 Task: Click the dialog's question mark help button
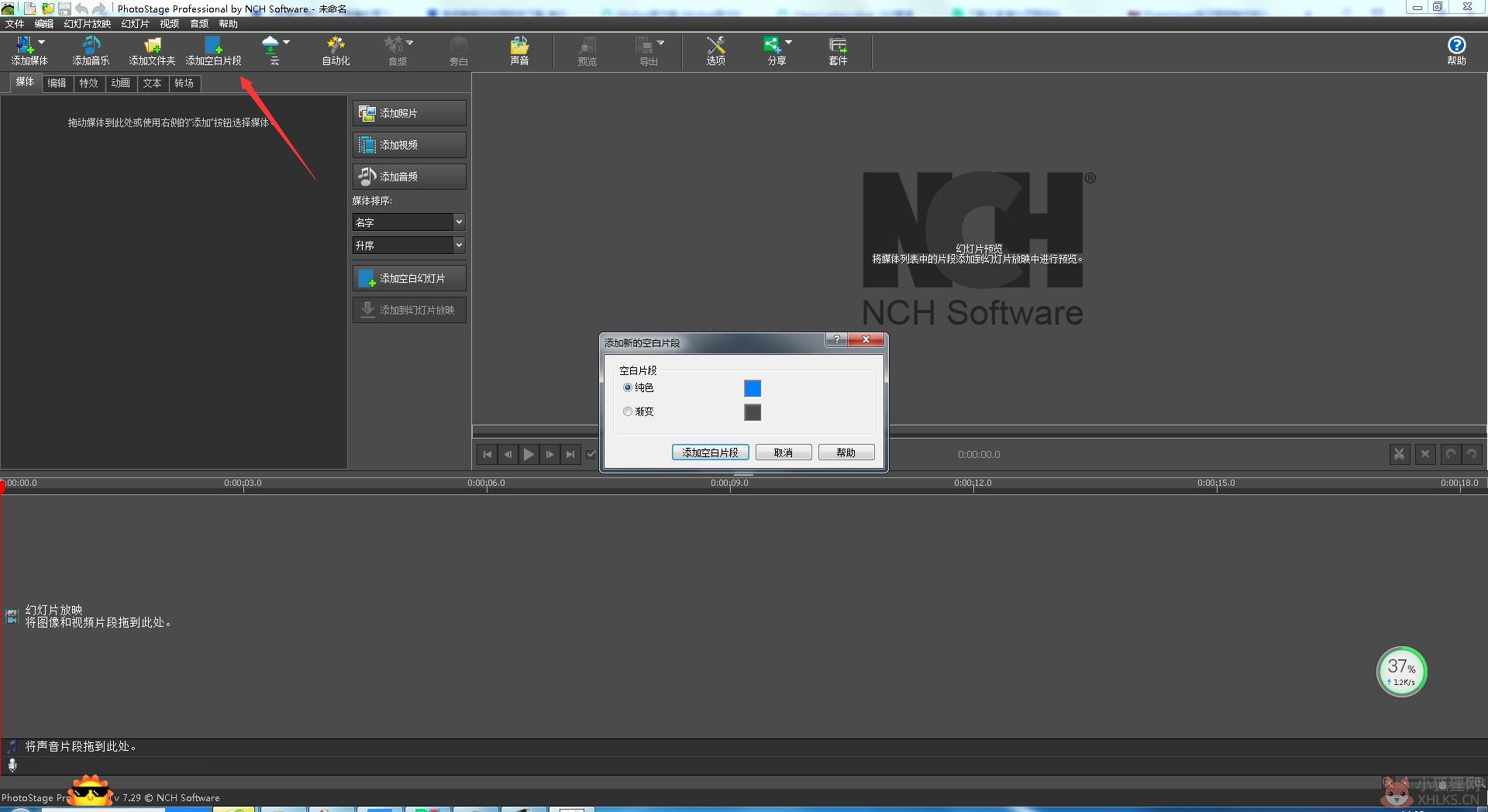(836, 339)
